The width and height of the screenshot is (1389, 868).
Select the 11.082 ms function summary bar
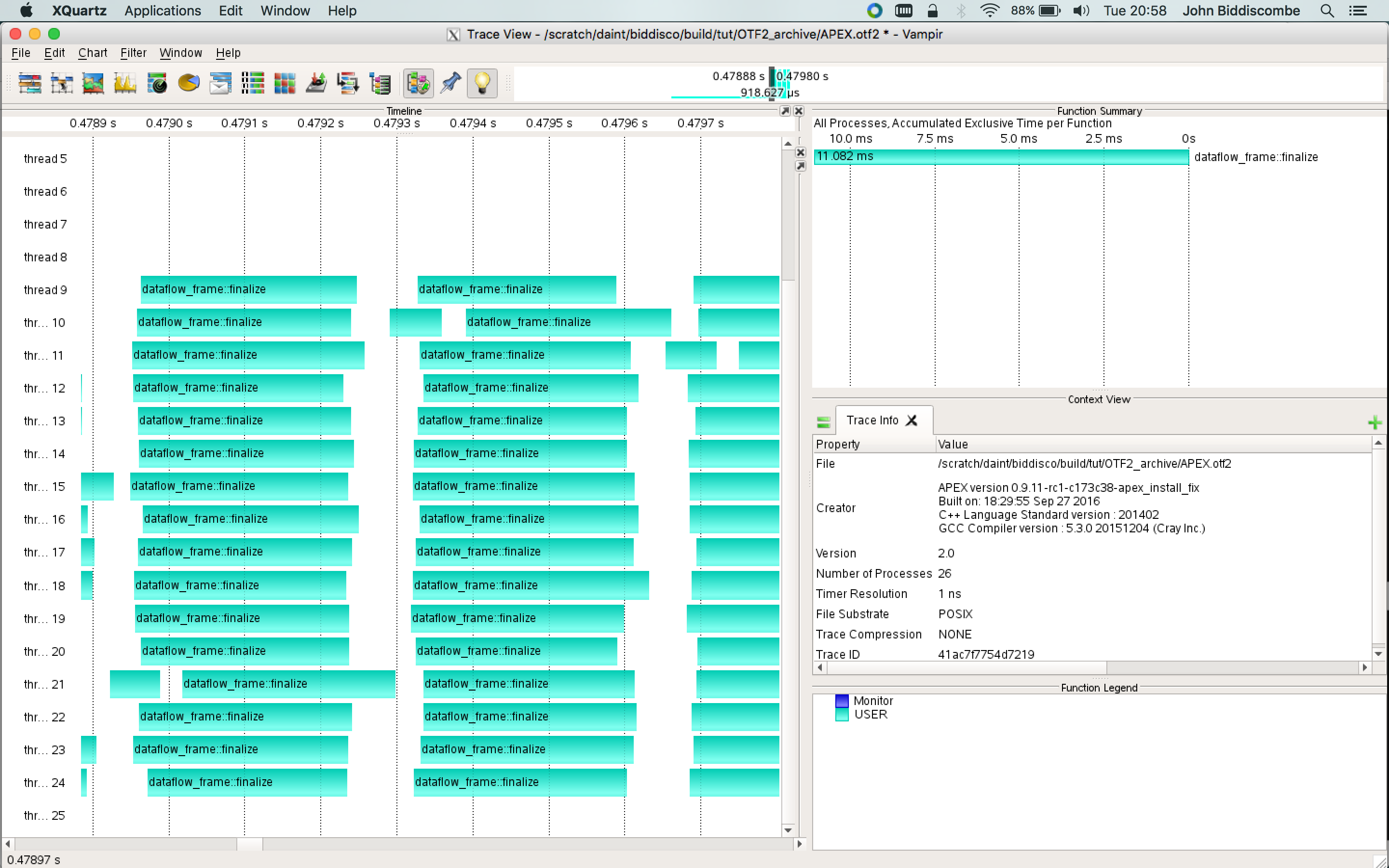point(1002,157)
